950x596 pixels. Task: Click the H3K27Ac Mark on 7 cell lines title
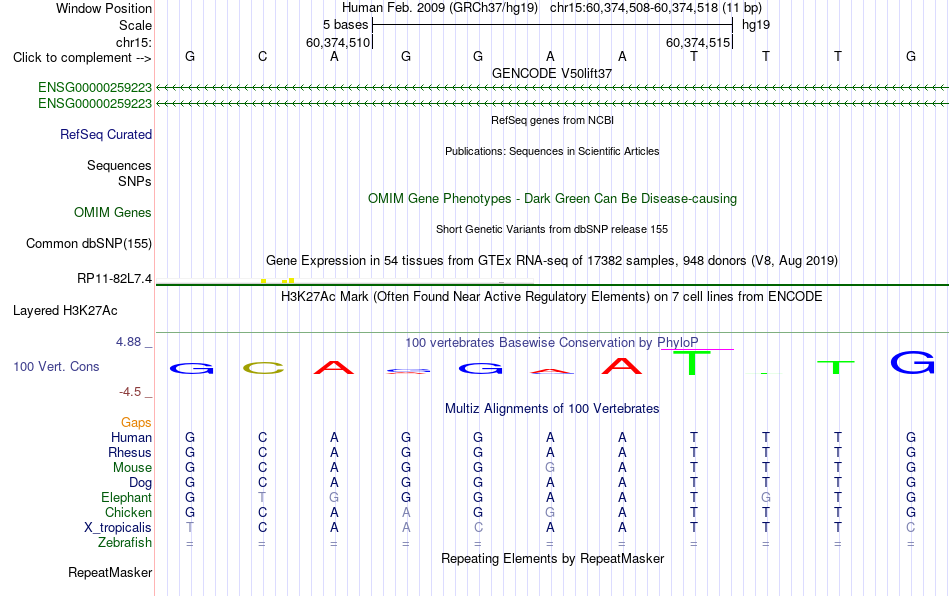point(552,297)
